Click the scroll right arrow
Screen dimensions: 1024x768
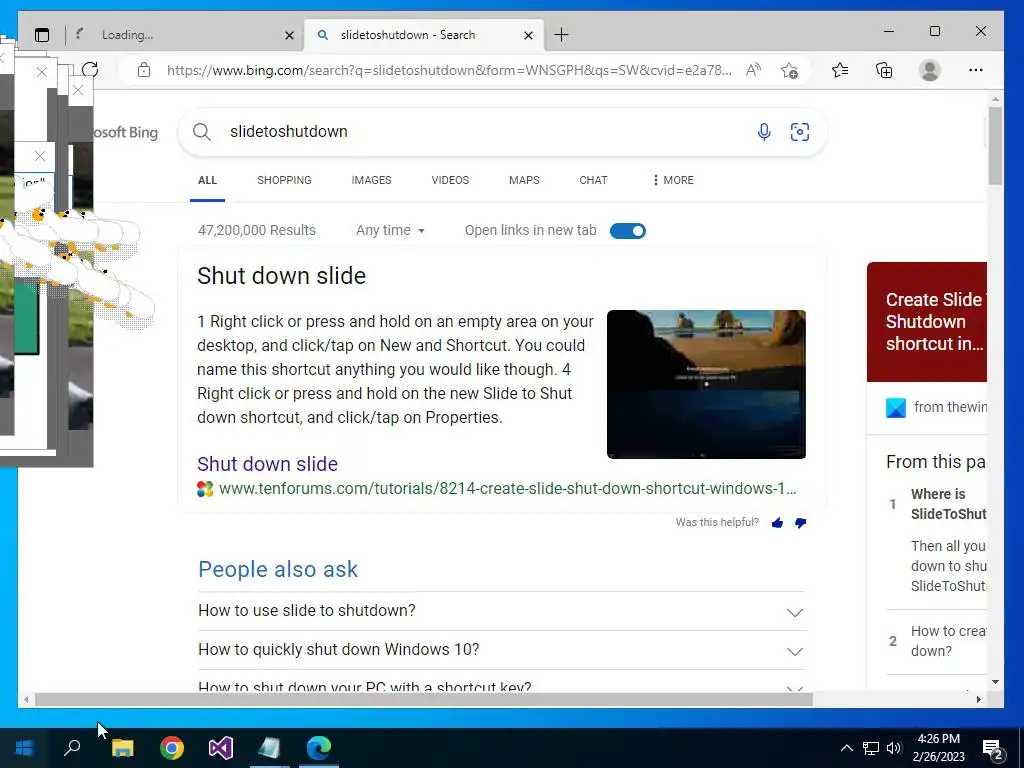click(x=979, y=699)
